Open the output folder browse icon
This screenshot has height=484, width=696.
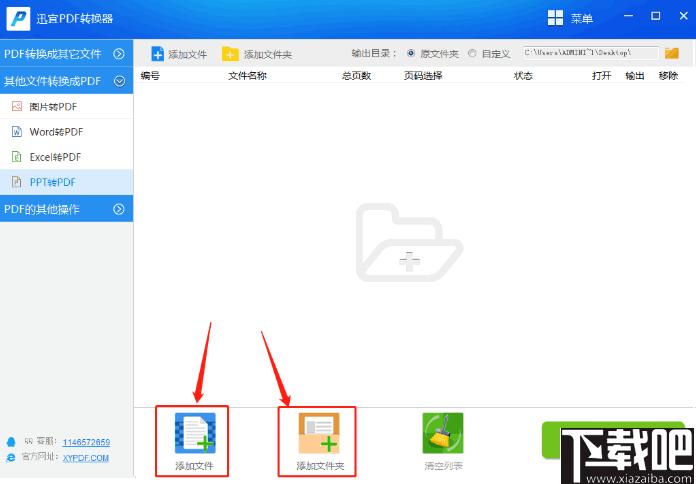[672, 53]
